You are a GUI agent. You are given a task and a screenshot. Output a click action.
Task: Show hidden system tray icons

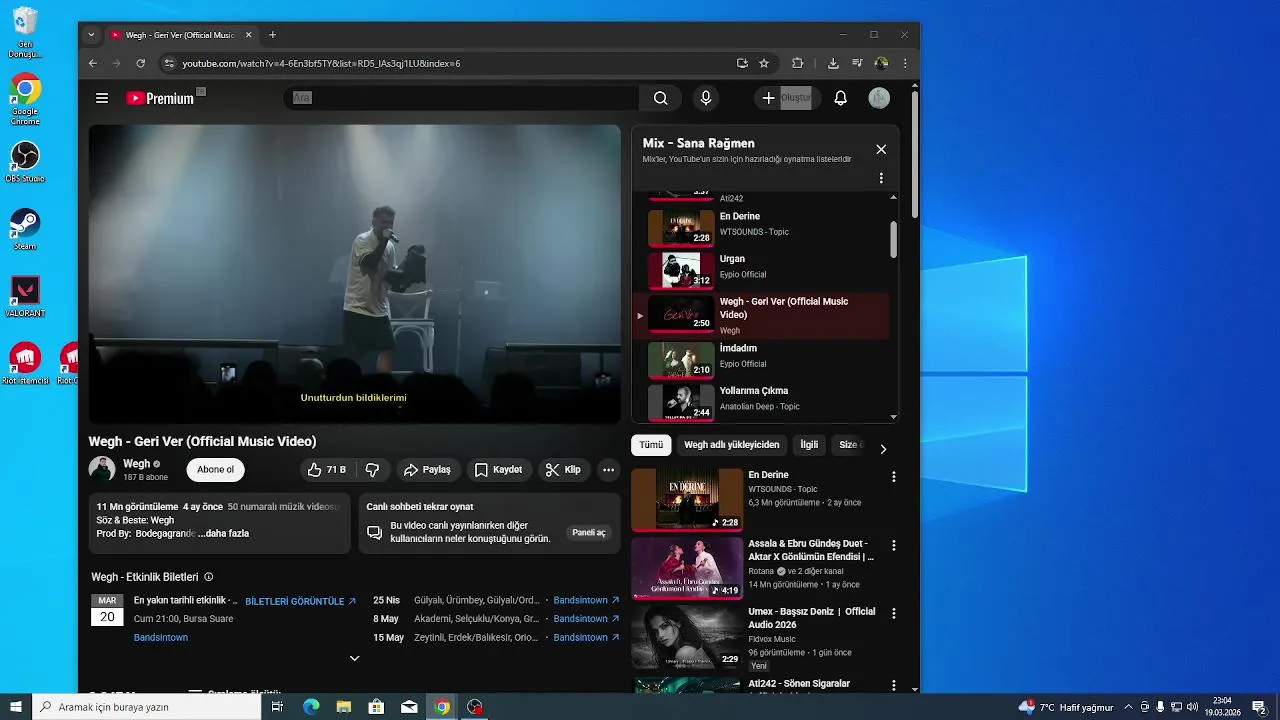point(1128,707)
